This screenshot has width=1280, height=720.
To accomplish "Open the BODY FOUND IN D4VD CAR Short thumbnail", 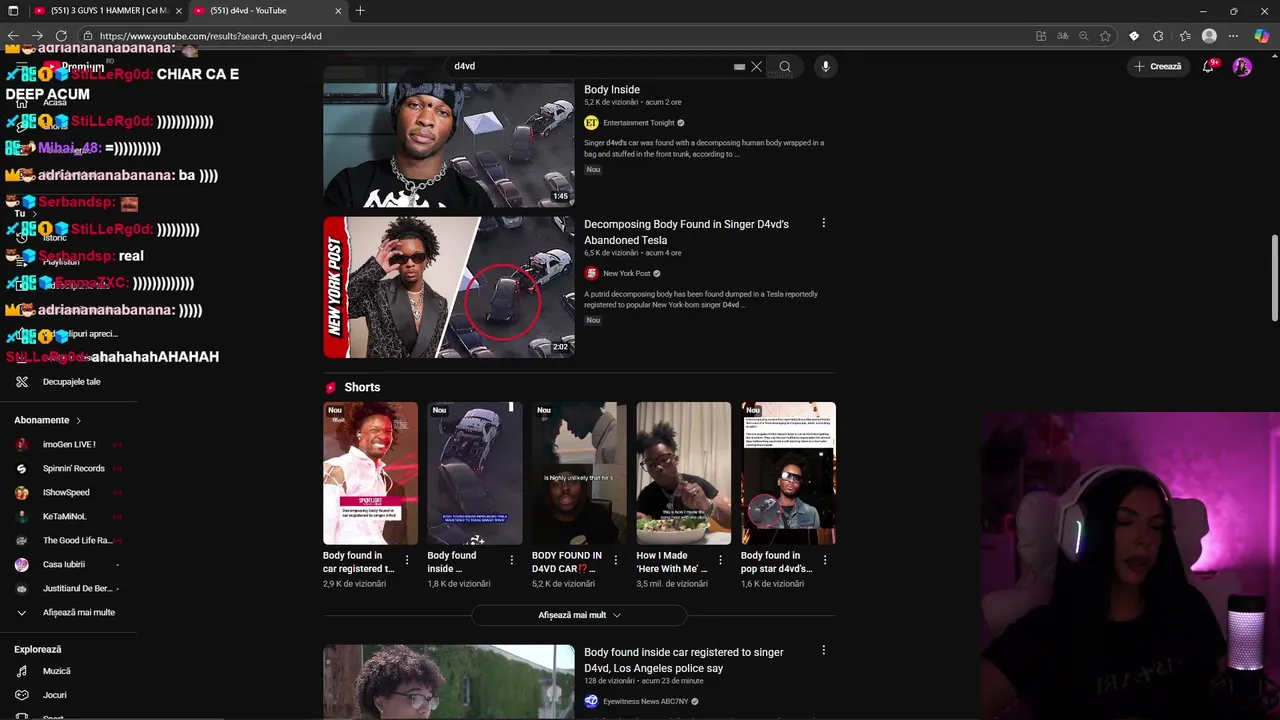I will 579,473.
